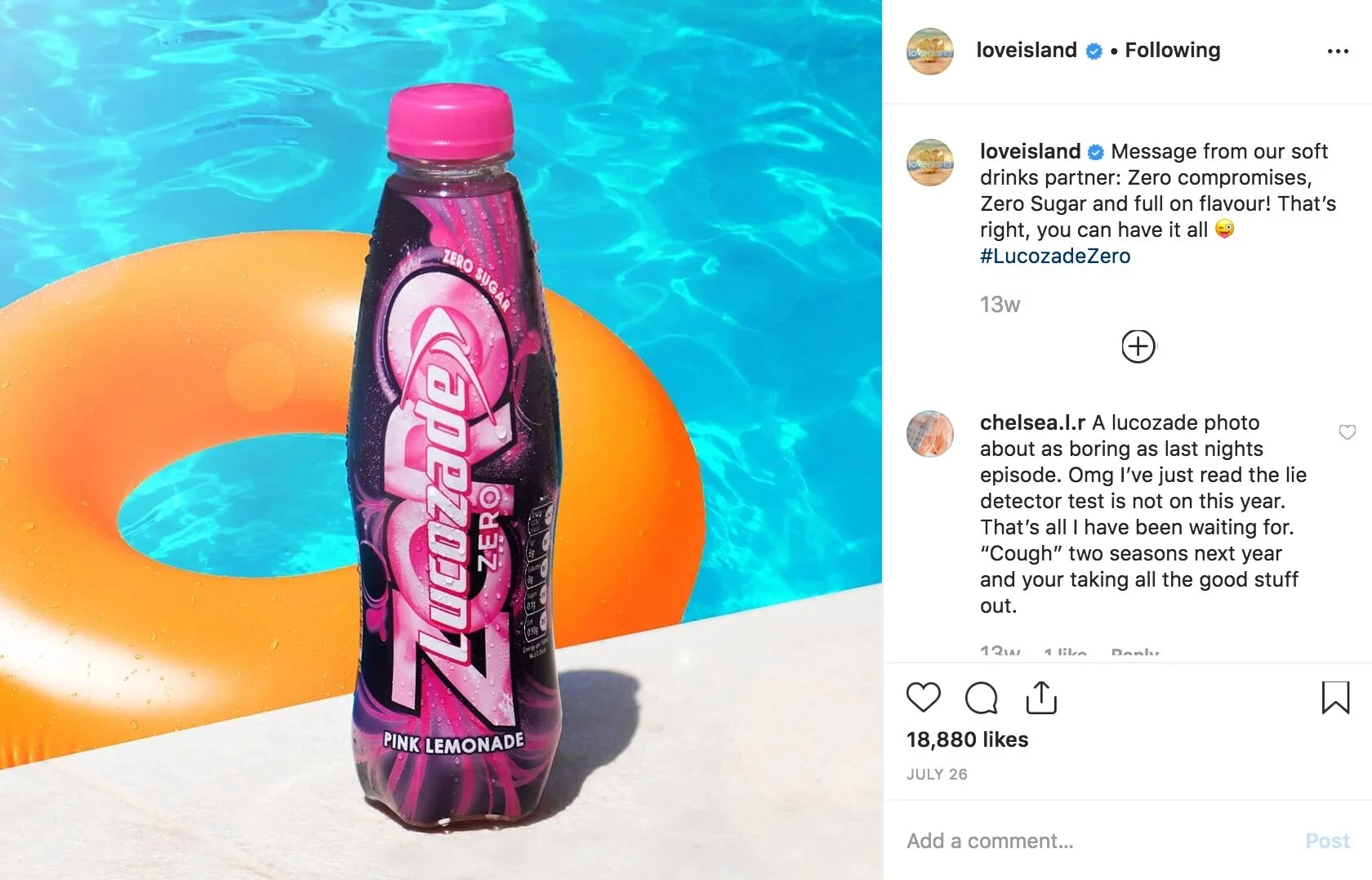Open comments via speech bubble icon

pos(981,698)
